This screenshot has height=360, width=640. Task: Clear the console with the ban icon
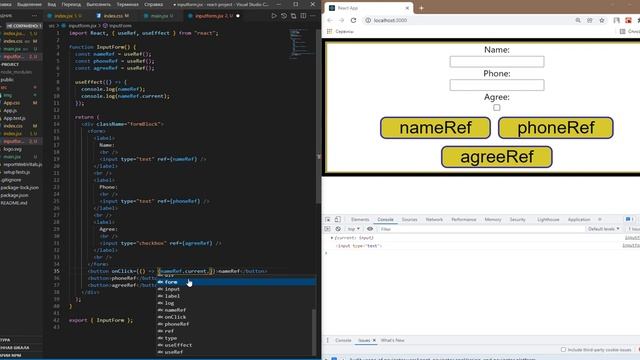(338, 229)
